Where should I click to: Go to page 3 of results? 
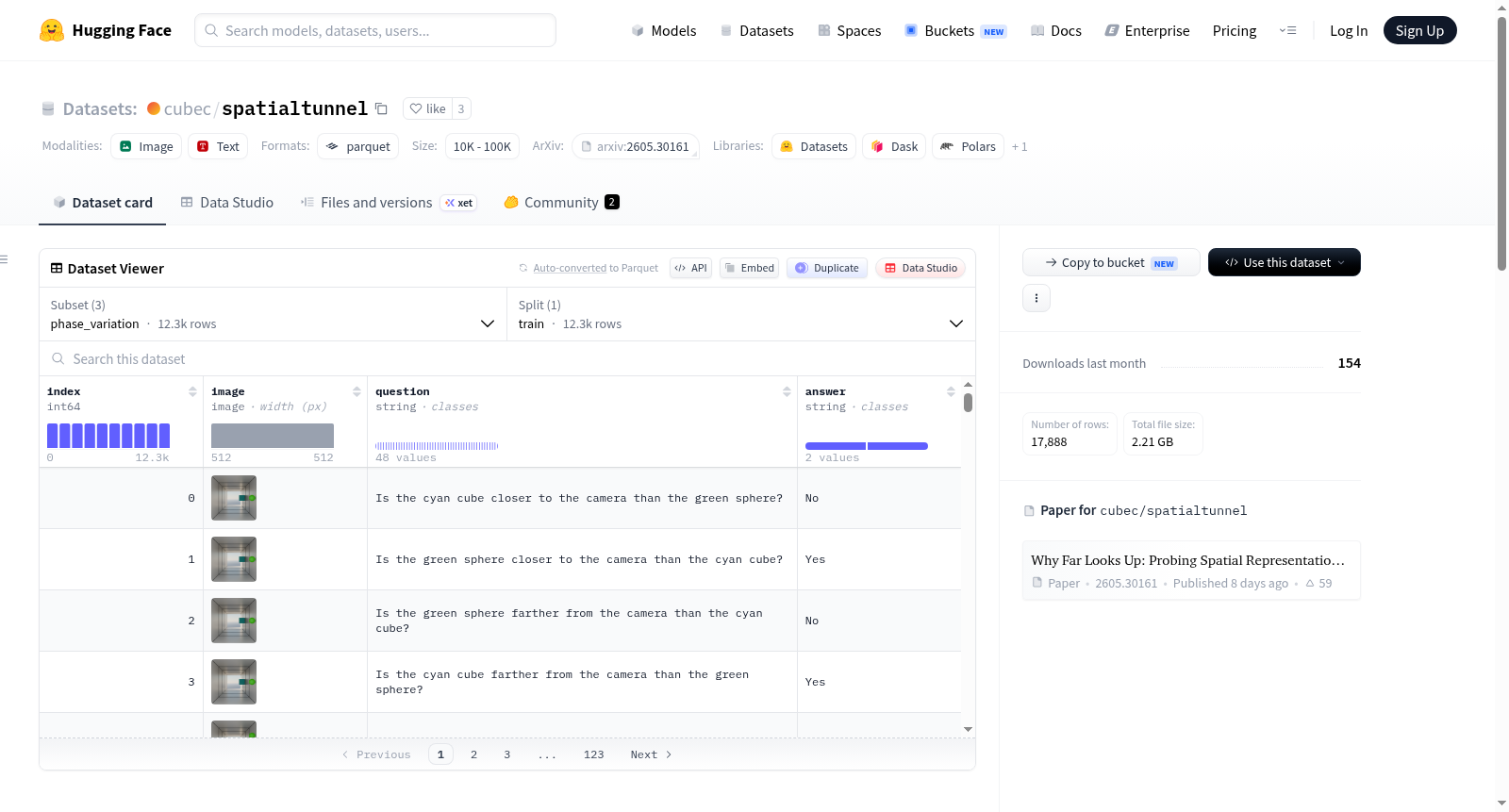(x=507, y=754)
